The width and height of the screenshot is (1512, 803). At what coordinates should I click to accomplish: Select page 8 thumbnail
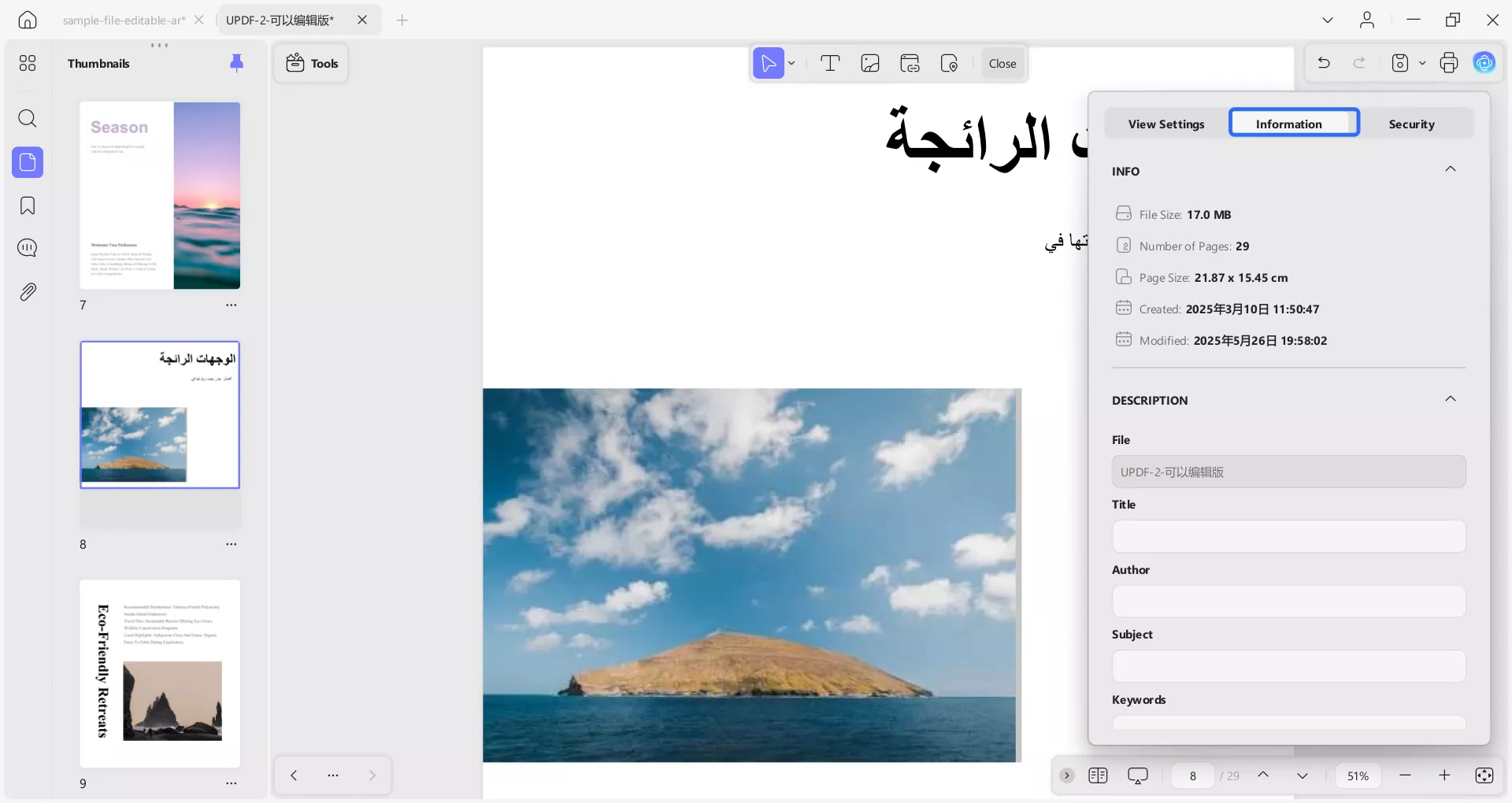pos(160,415)
